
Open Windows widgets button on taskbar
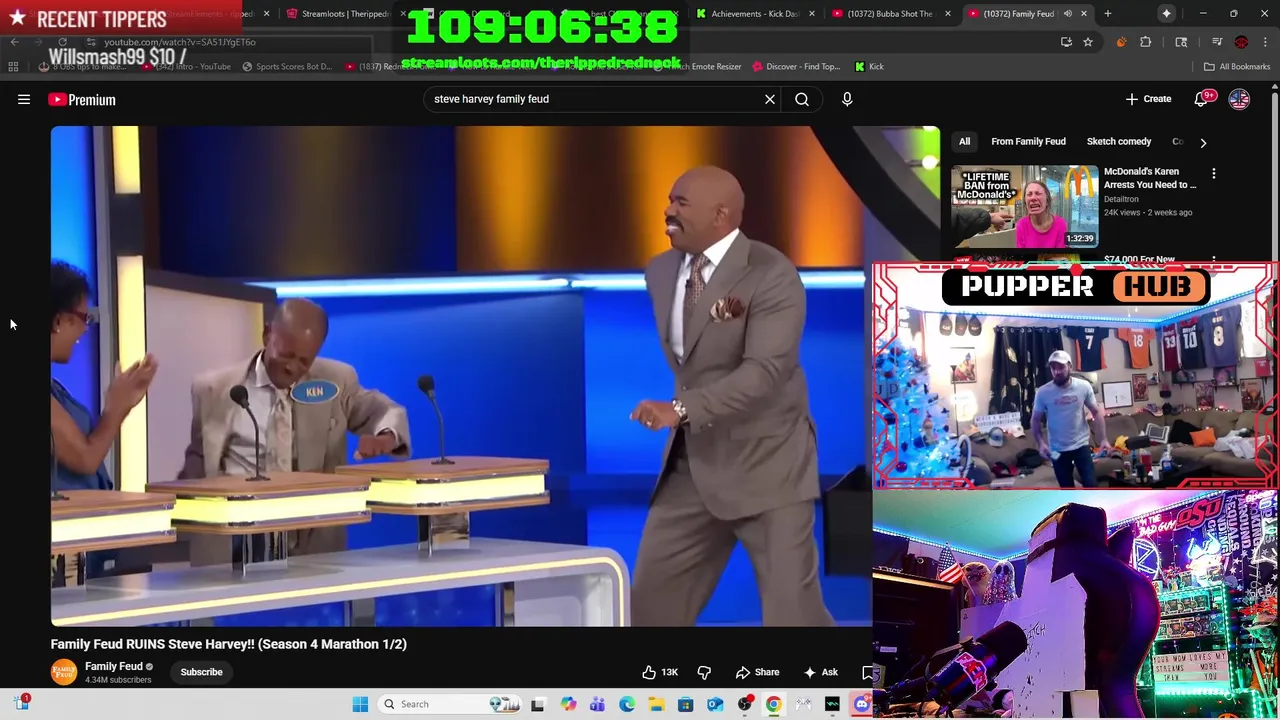click(x=21, y=703)
